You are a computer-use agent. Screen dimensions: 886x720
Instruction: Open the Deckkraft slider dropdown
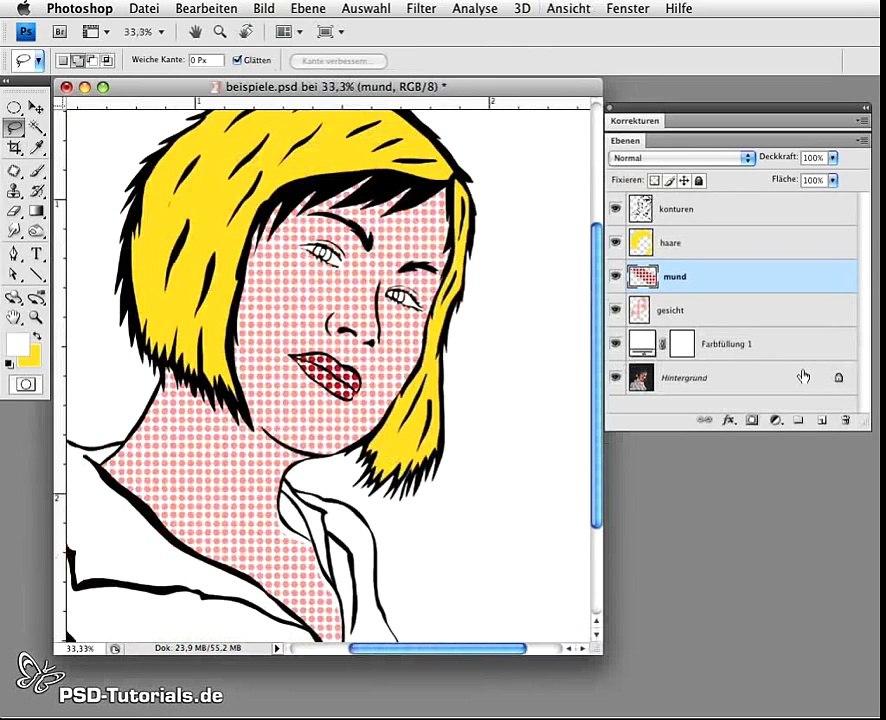click(833, 158)
